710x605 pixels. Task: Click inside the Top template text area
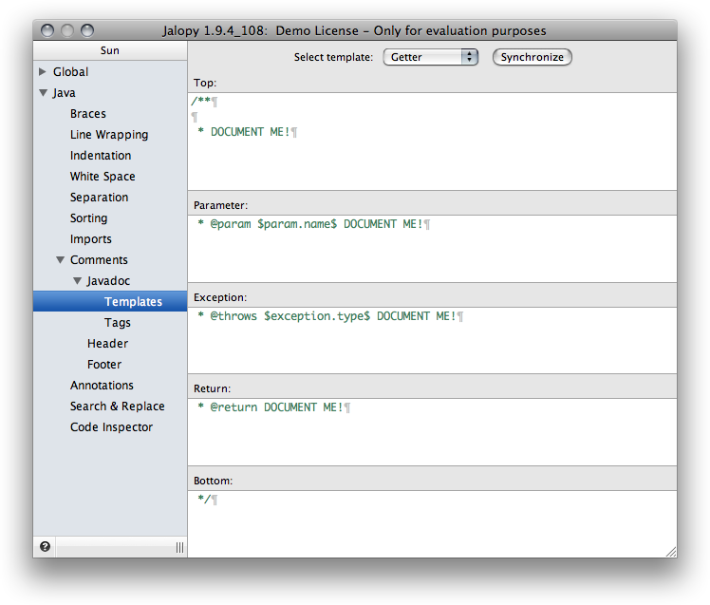[432, 141]
